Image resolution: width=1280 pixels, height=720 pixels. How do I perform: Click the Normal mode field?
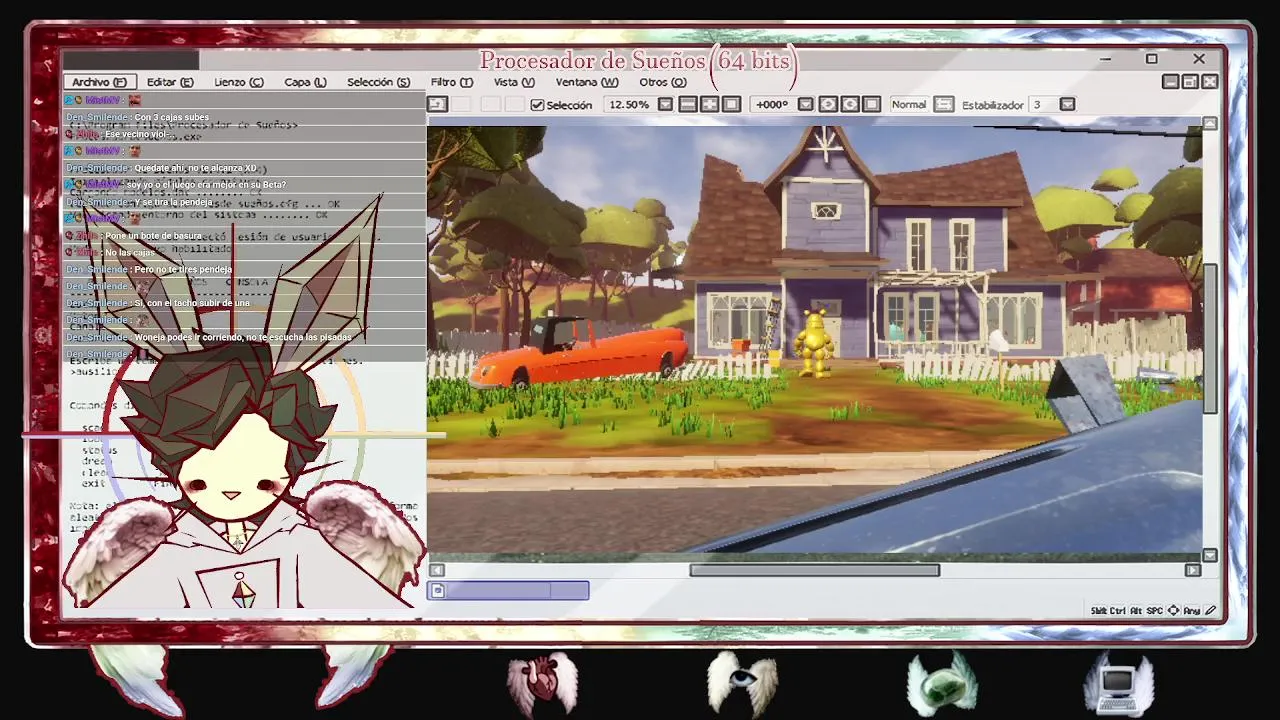tap(909, 104)
